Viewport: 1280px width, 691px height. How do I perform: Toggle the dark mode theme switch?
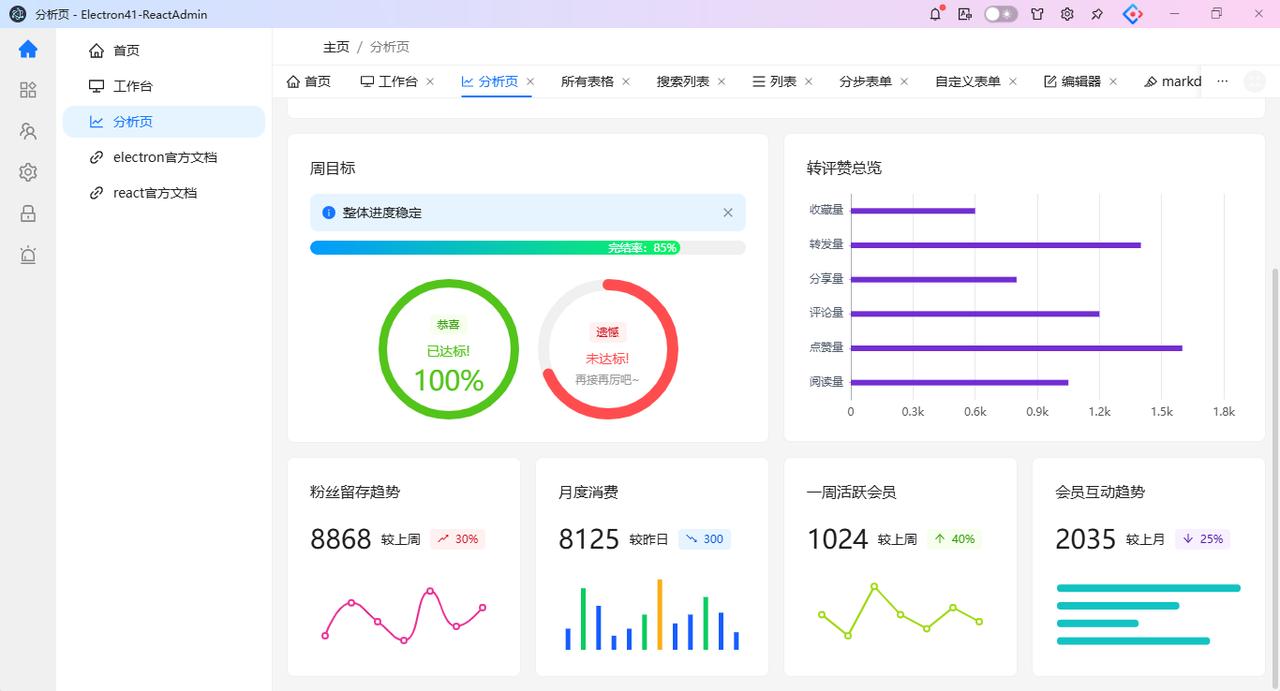[1000, 14]
